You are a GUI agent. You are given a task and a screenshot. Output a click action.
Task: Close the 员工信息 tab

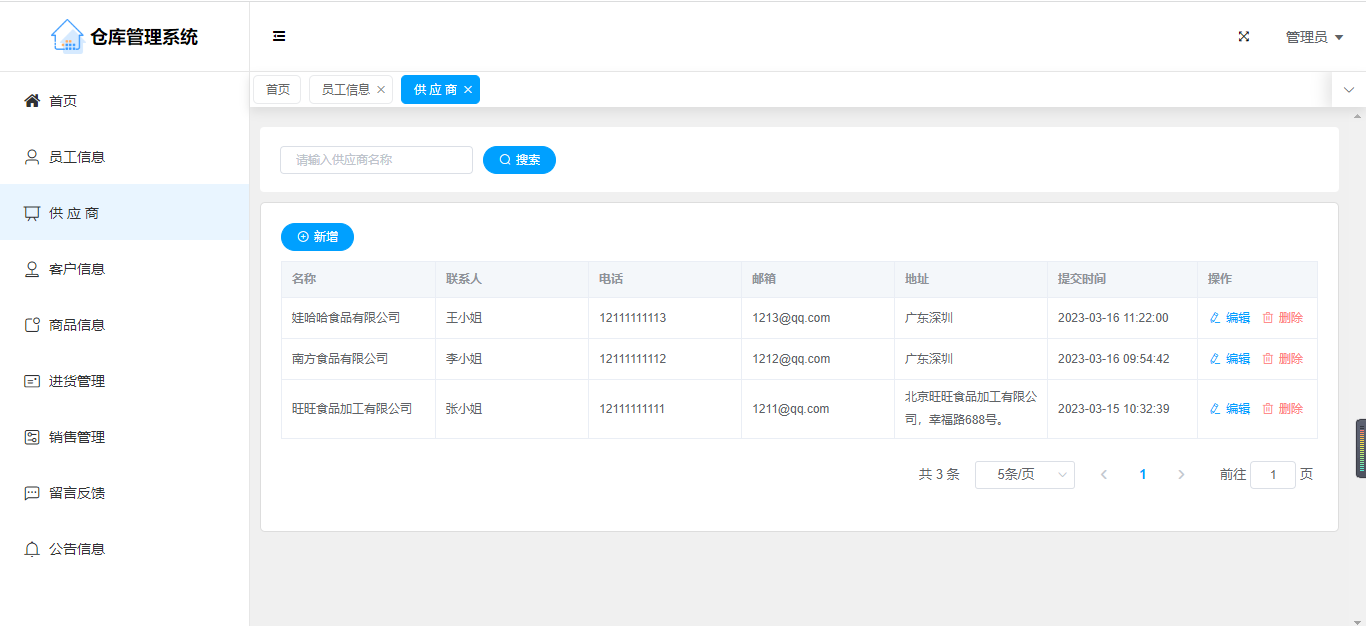point(381,90)
